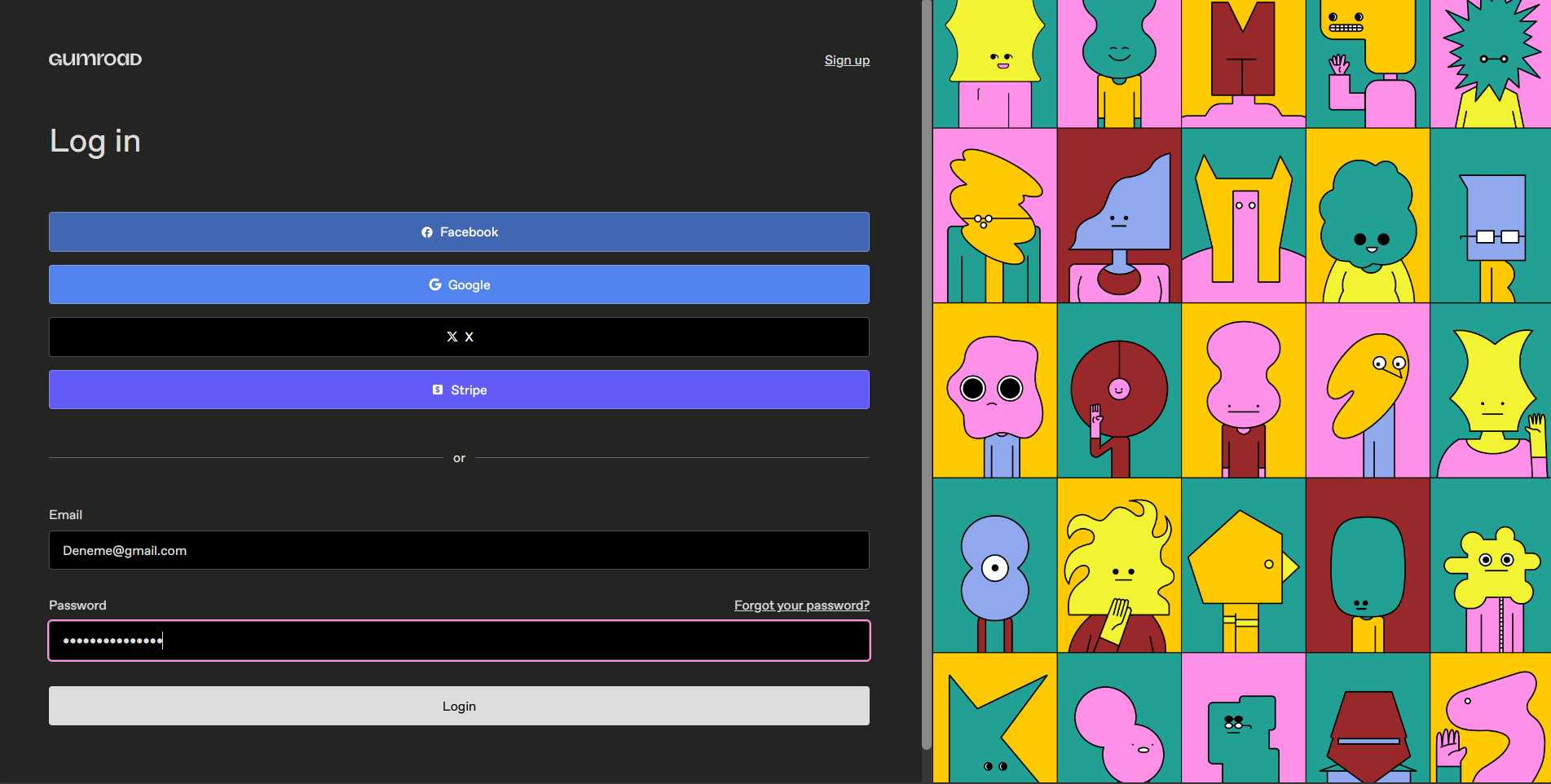Screen dimensions: 1551x784
Task: Click the "Email" field label
Action: click(x=65, y=515)
